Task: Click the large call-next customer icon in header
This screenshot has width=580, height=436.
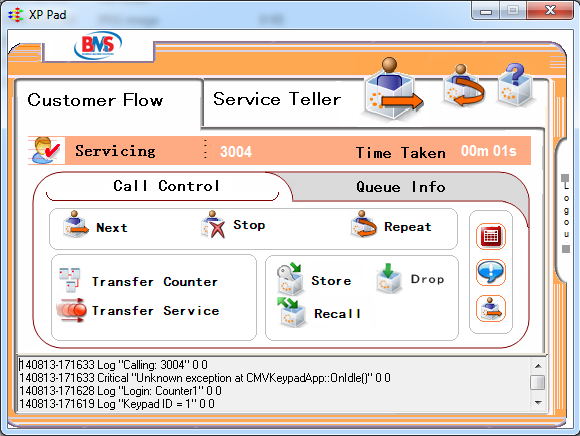Action: click(x=394, y=89)
